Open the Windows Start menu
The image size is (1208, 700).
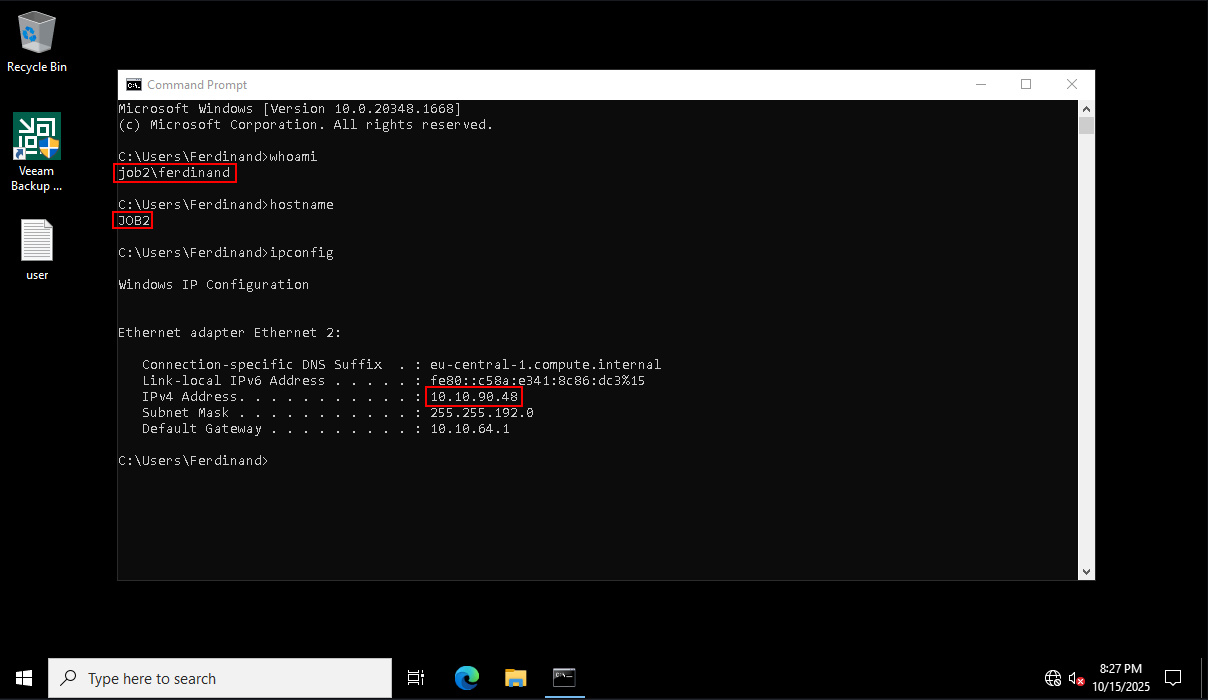(24, 678)
